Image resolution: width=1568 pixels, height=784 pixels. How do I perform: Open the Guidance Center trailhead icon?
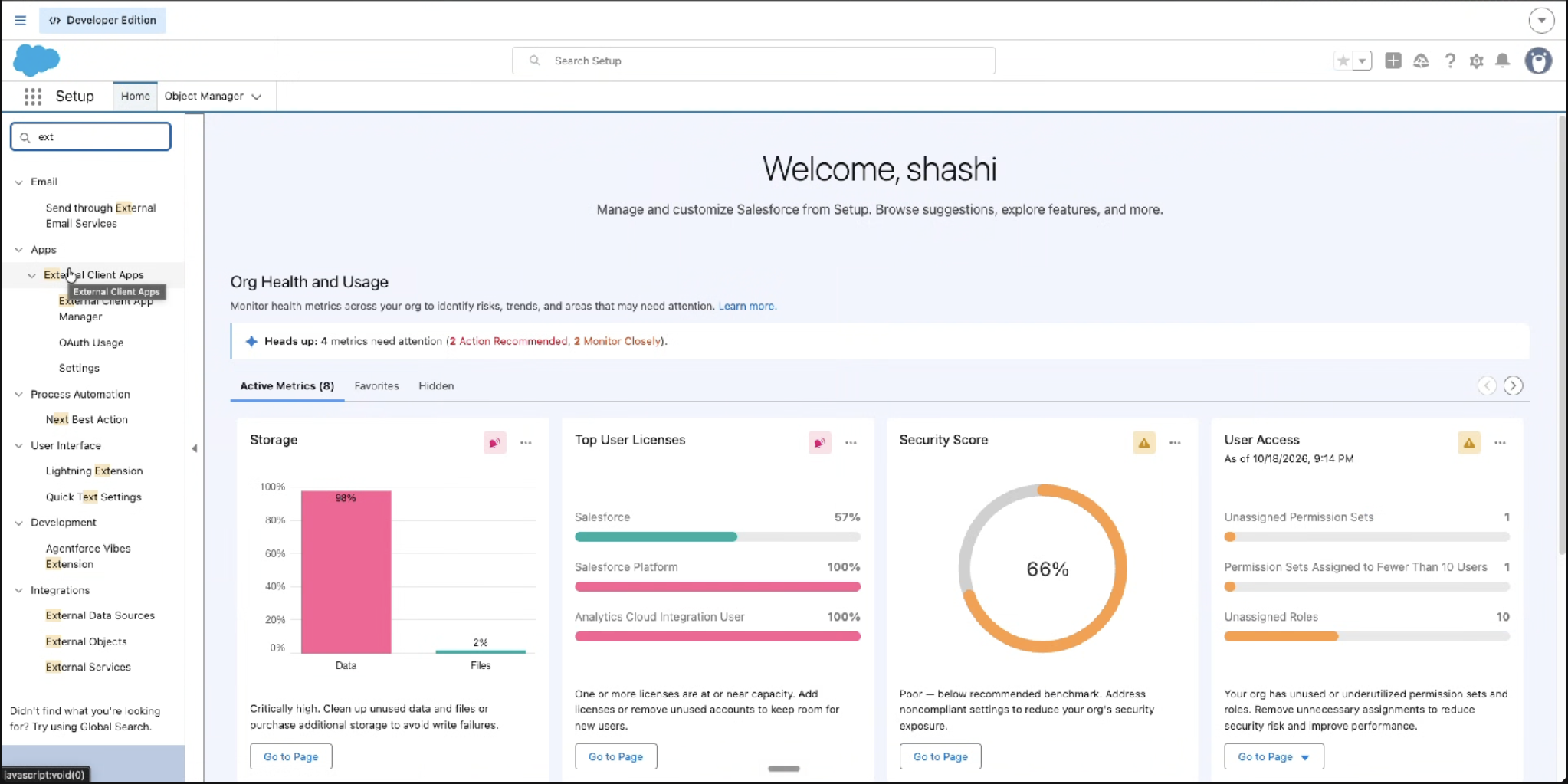coord(1421,61)
